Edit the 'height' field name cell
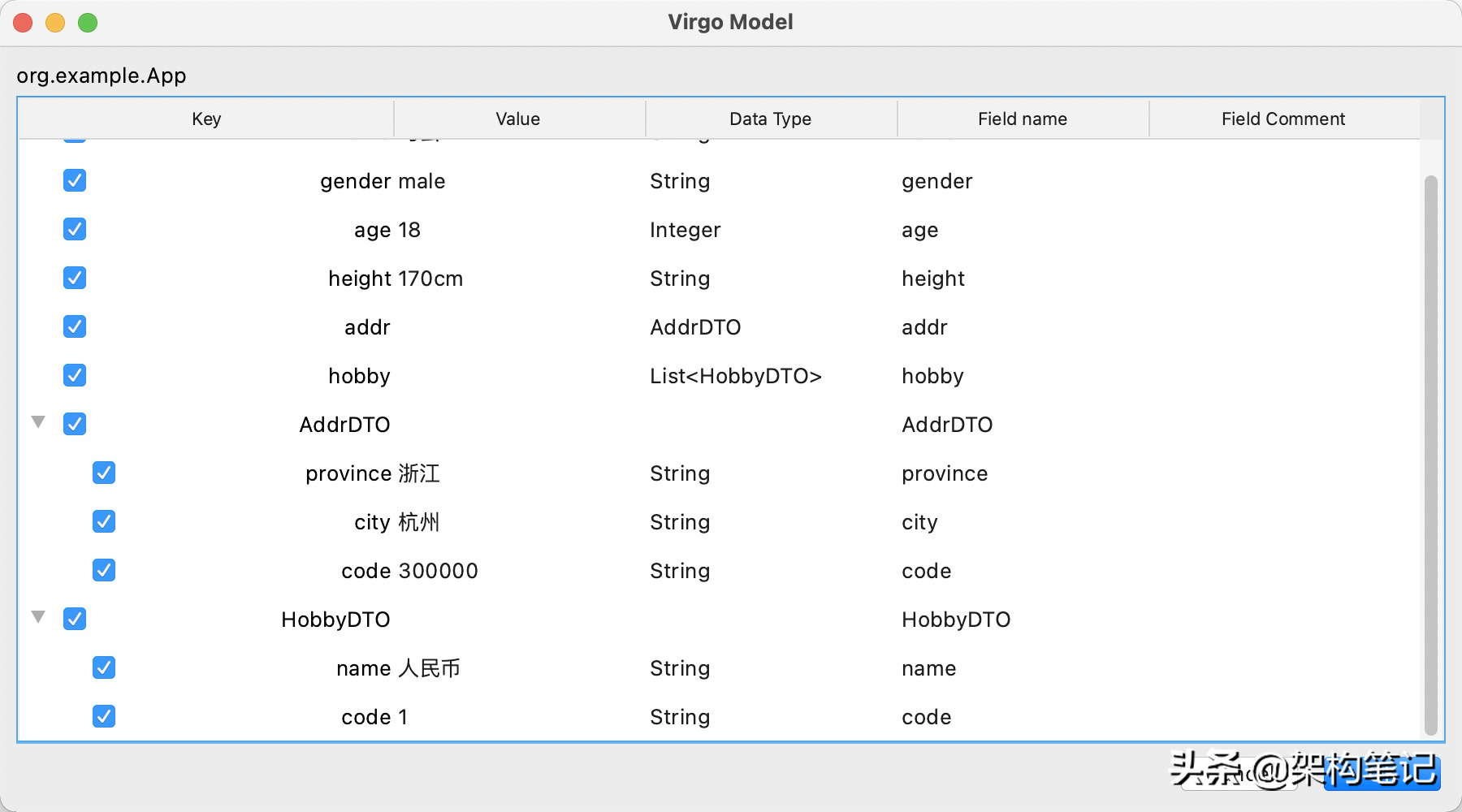 point(932,279)
